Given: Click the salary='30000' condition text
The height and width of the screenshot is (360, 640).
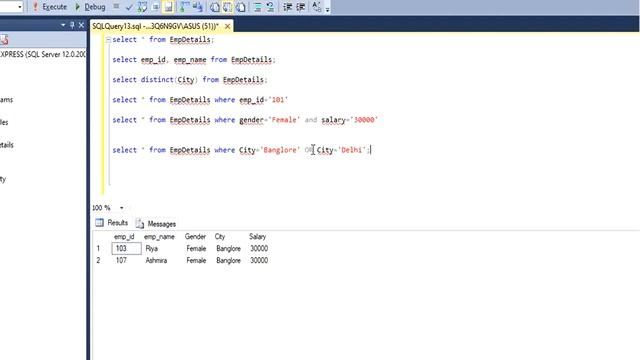Looking at the screenshot, I should point(349,120).
